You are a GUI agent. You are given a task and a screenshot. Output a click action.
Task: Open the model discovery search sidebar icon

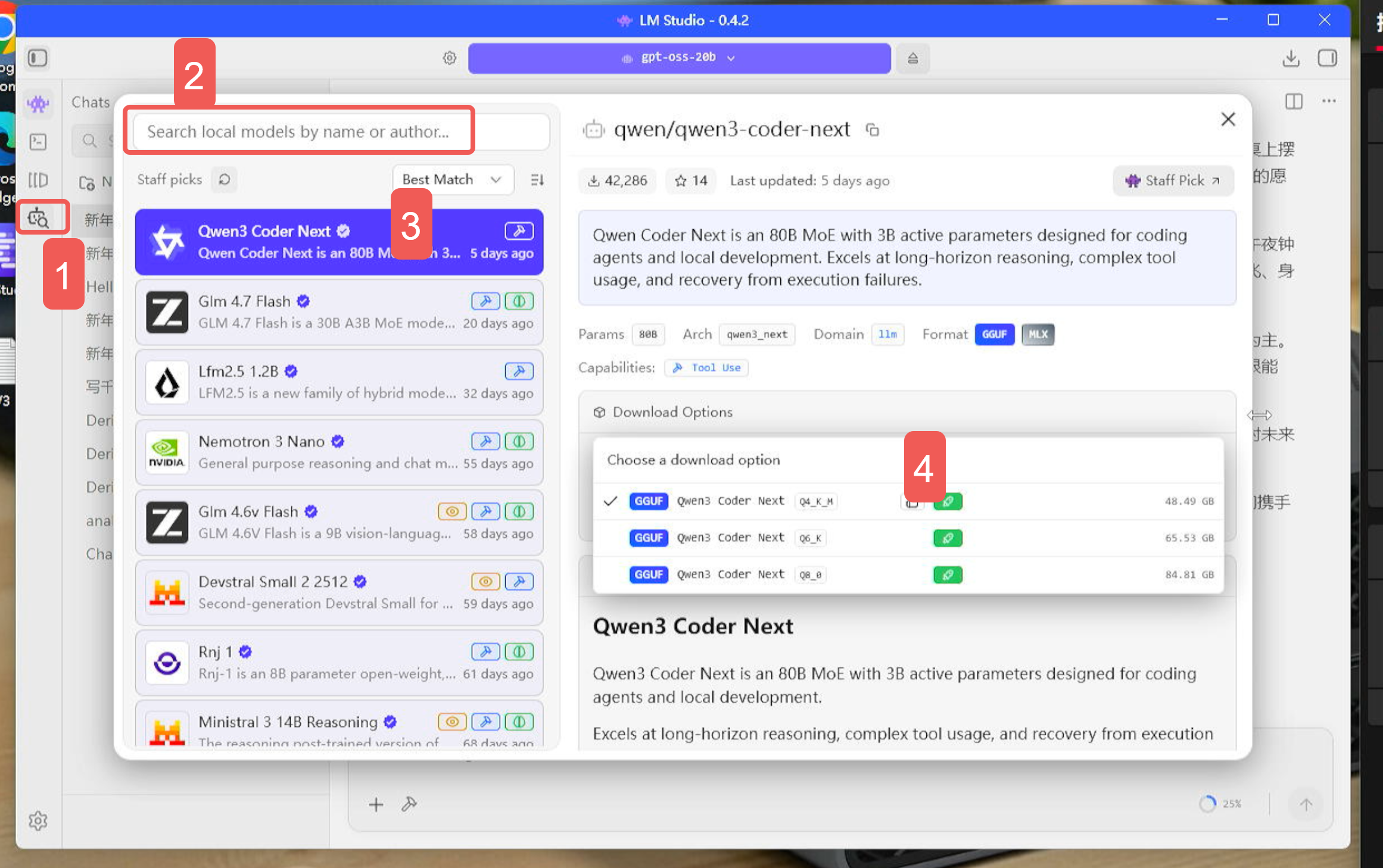(38, 218)
